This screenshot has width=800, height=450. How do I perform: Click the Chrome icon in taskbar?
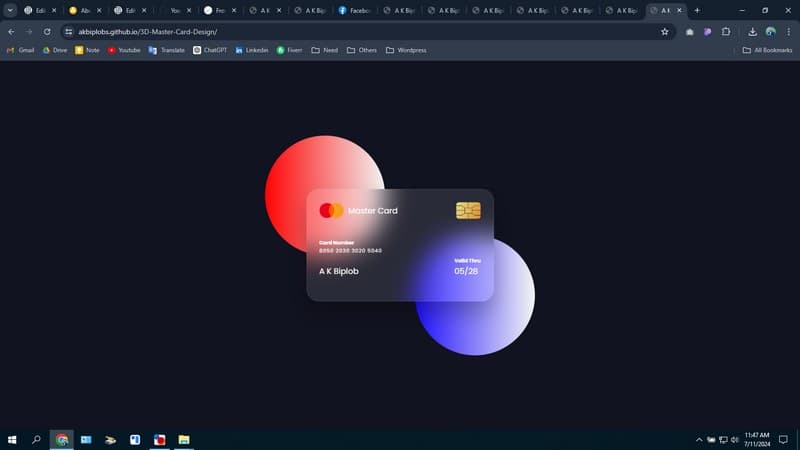[x=62, y=439]
